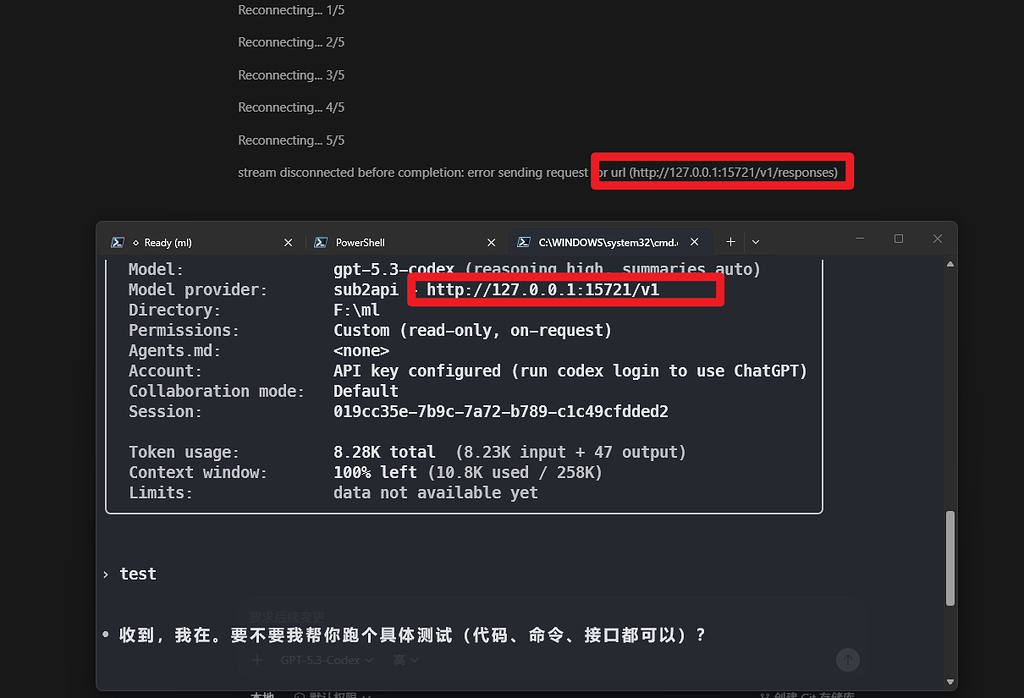Click the "Context window:" label
This screenshot has width=1024, height=698.
click(x=198, y=472)
